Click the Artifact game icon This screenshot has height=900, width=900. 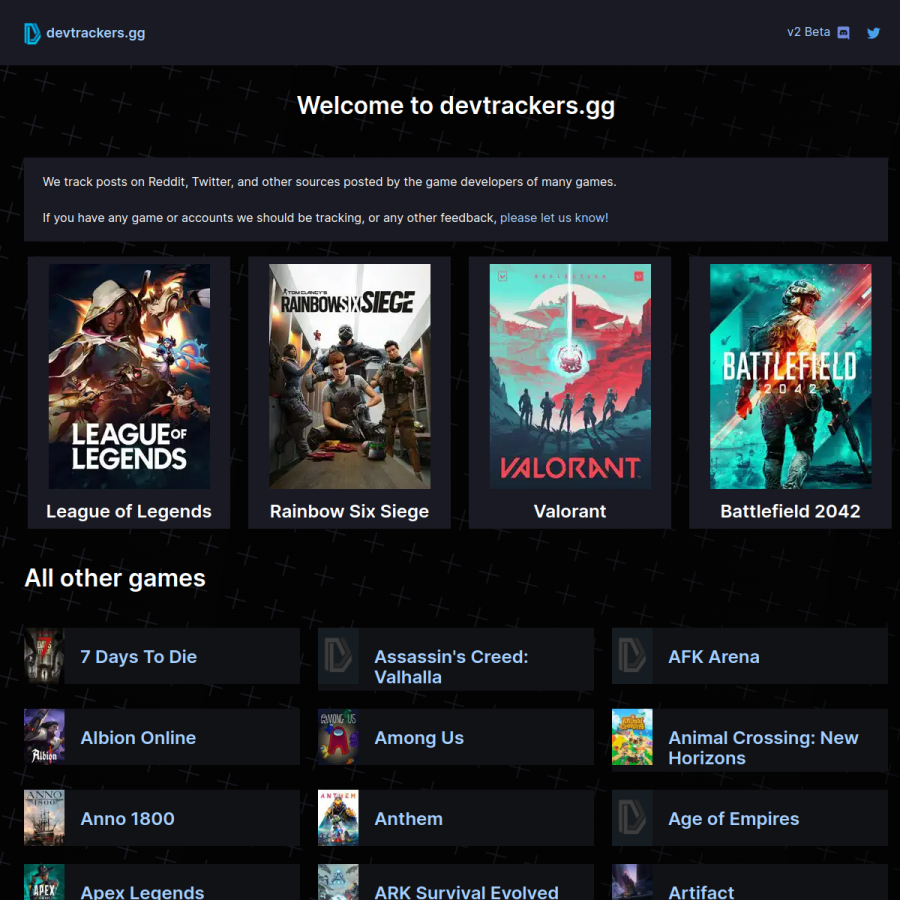632,882
